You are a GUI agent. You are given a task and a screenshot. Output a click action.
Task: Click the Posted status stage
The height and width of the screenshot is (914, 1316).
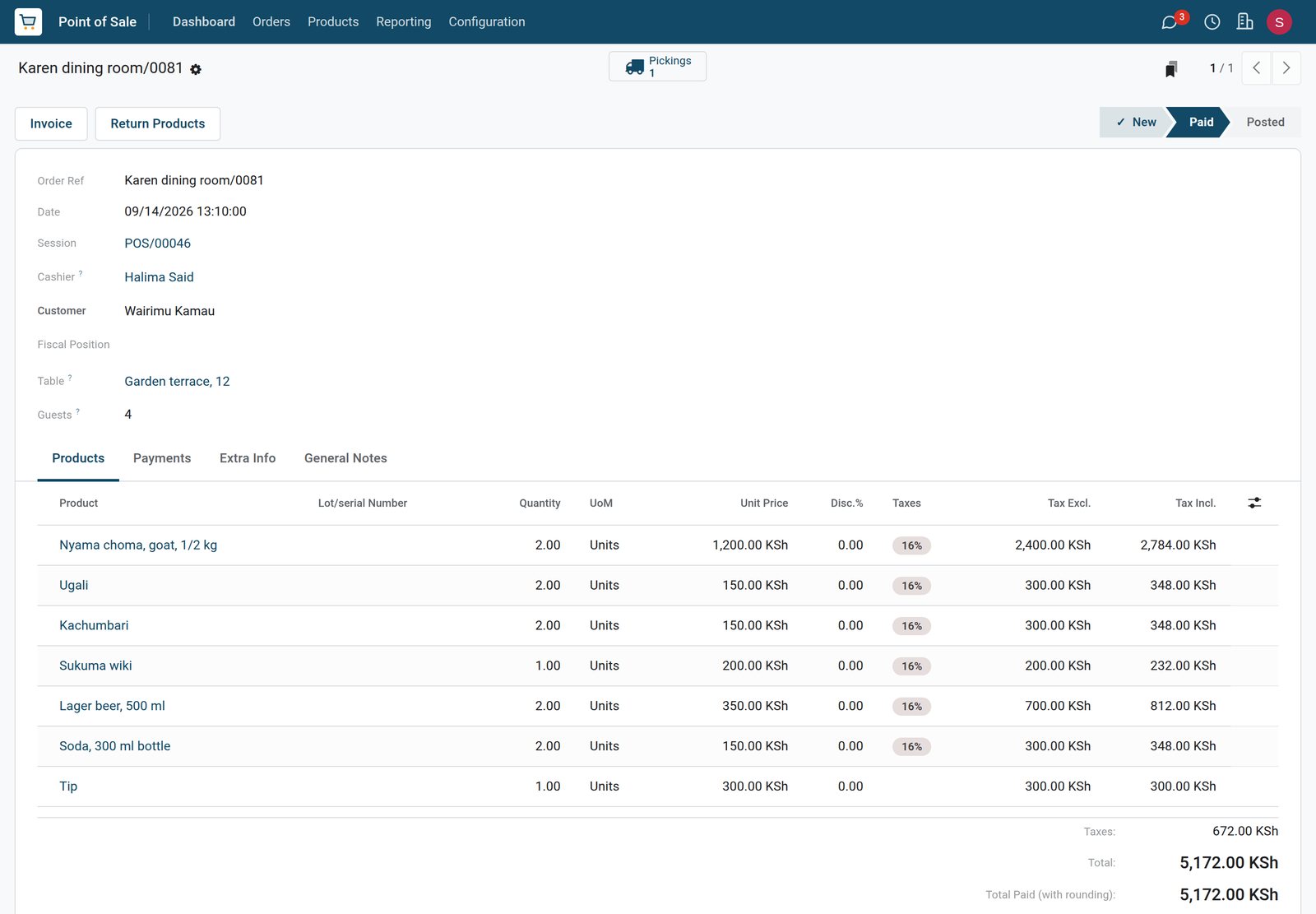1265,122
